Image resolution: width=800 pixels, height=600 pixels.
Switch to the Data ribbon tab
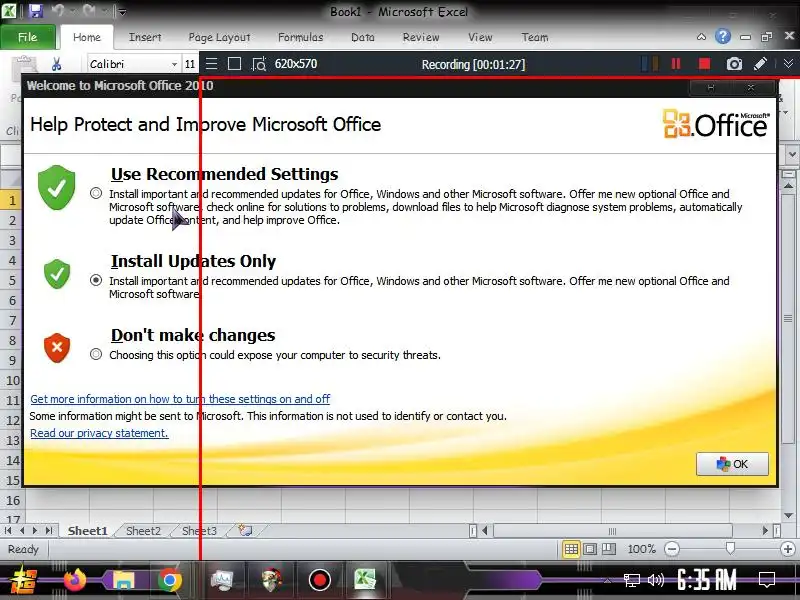[363, 37]
